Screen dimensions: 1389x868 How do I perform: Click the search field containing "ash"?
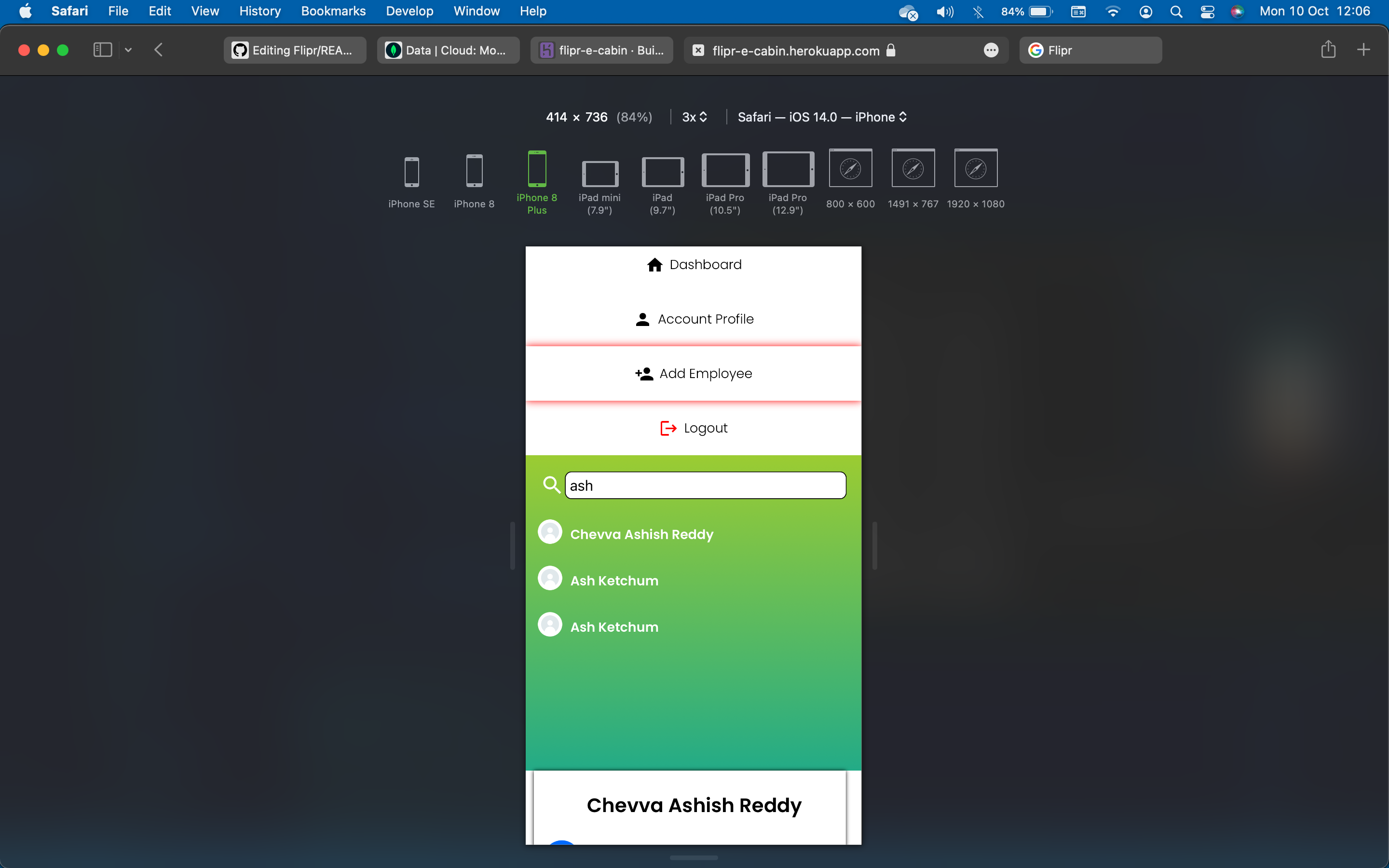pyautogui.click(x=705, y=485)
